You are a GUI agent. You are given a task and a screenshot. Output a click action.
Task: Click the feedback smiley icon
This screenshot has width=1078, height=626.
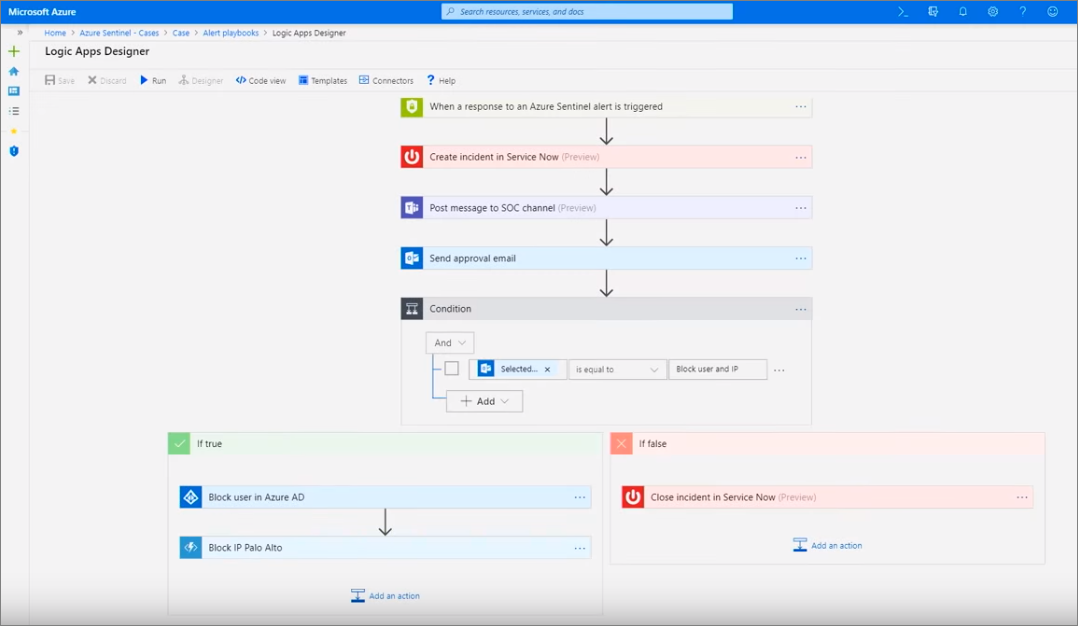[1053, 12]
